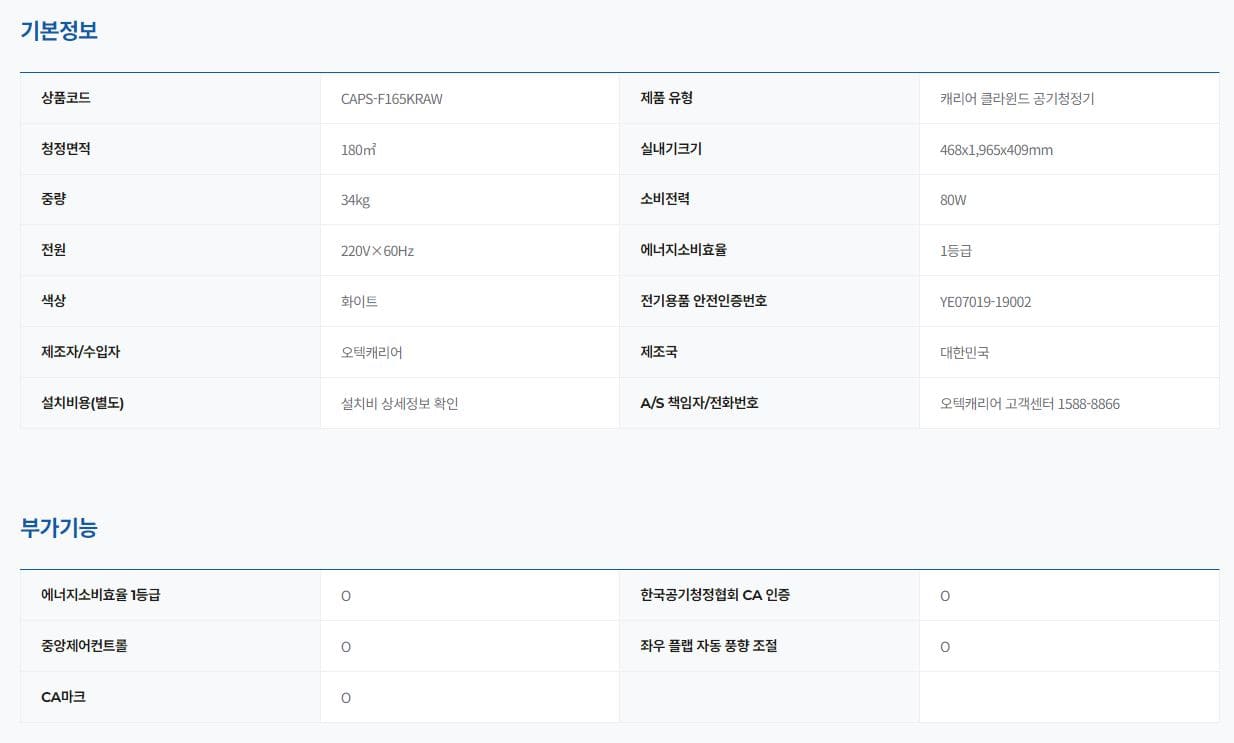Click the 소비전력 value 80W
This screenshot has width=1234, height=743.
point(954,200)
